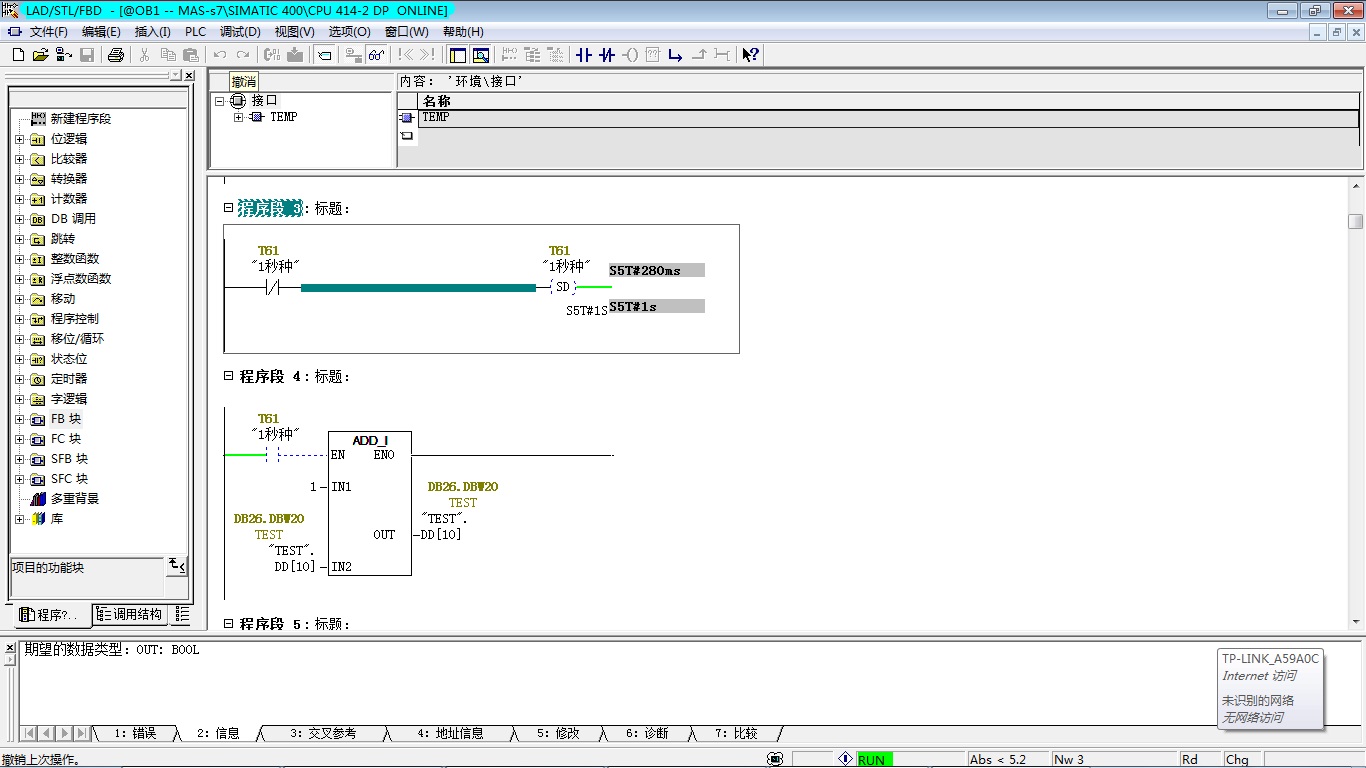1366x768 pixels.
Task: Click the Save toolbar icon
Action: tap(87, 55)
